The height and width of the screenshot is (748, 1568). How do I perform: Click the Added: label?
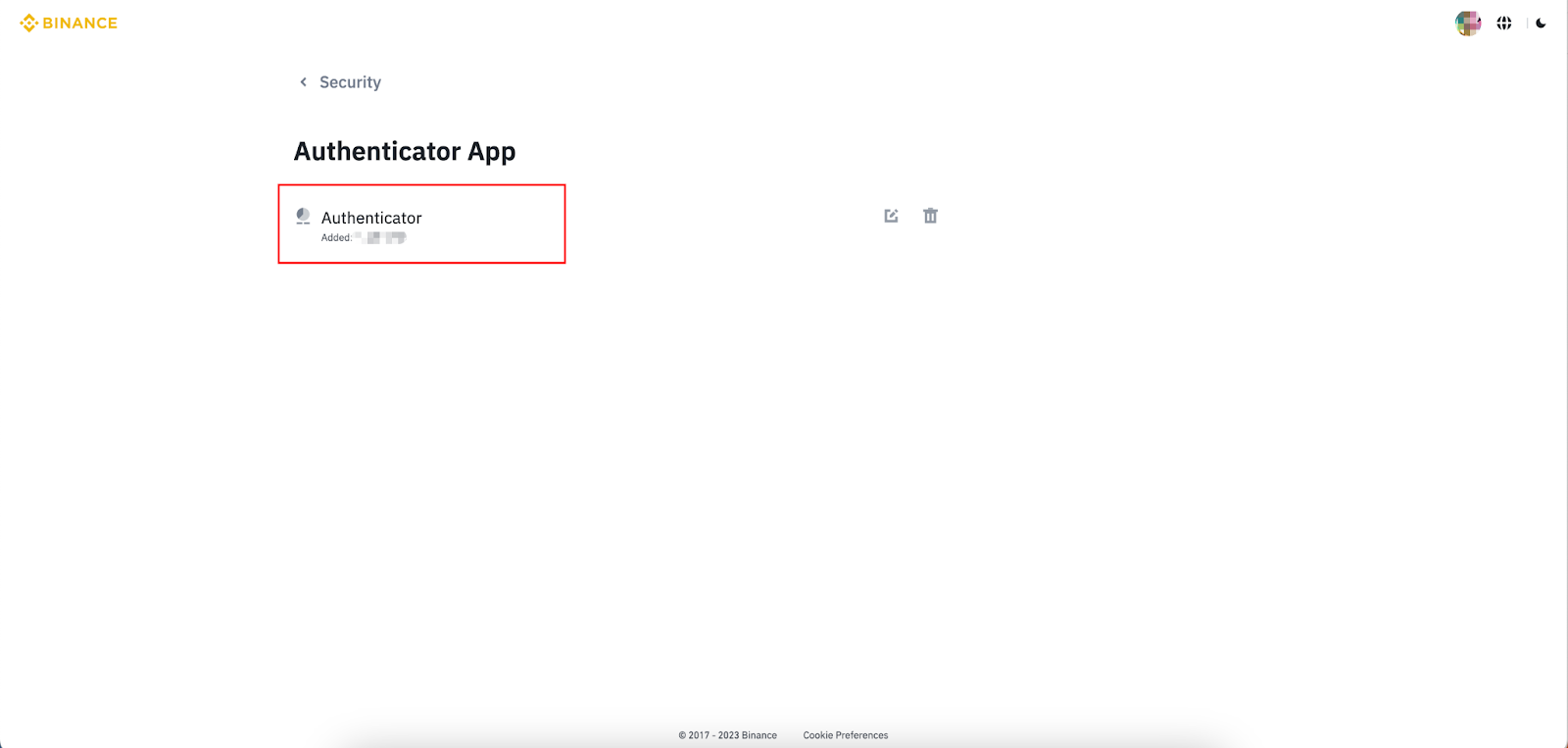(336, 237)
